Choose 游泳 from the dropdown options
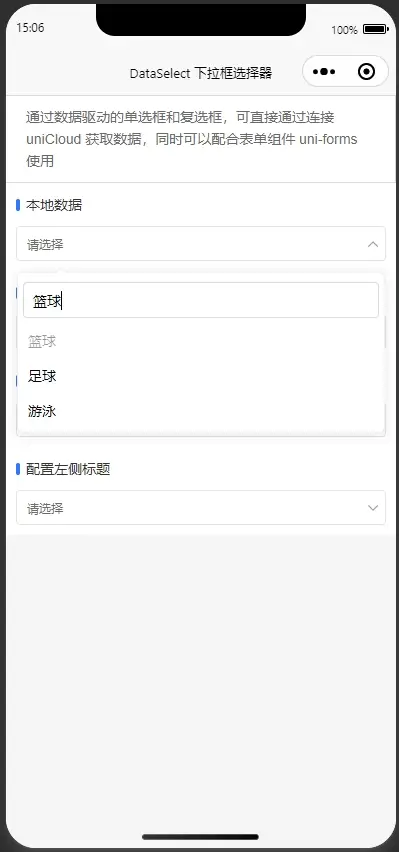The width and height of the screenshot is (399, 852). pos(201,411)
